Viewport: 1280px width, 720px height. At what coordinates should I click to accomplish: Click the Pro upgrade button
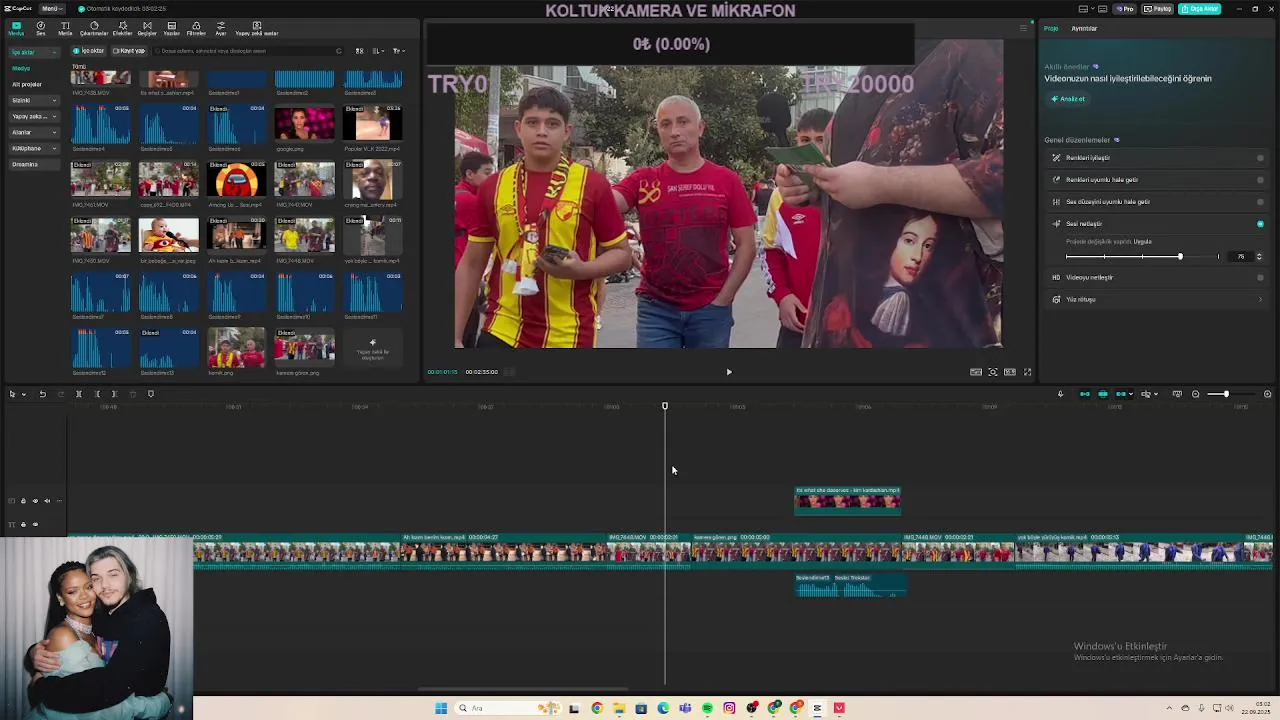click(1126, 9)
